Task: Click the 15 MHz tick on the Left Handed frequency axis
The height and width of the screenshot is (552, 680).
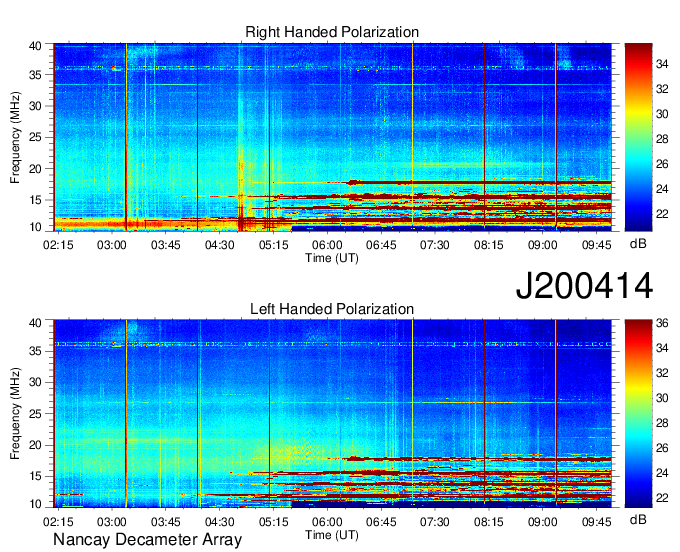Action: coord(35,476)
